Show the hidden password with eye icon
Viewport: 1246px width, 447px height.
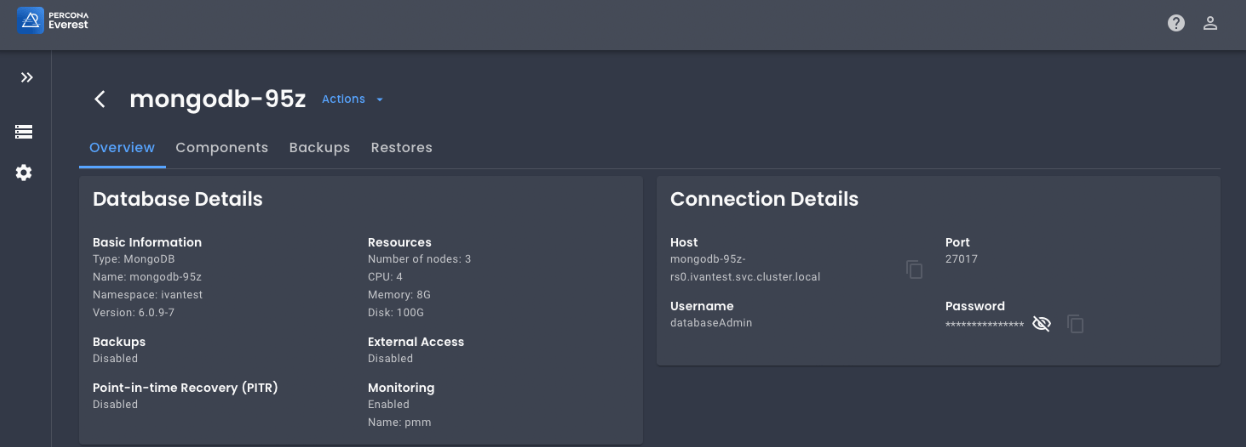(1041, 324)
